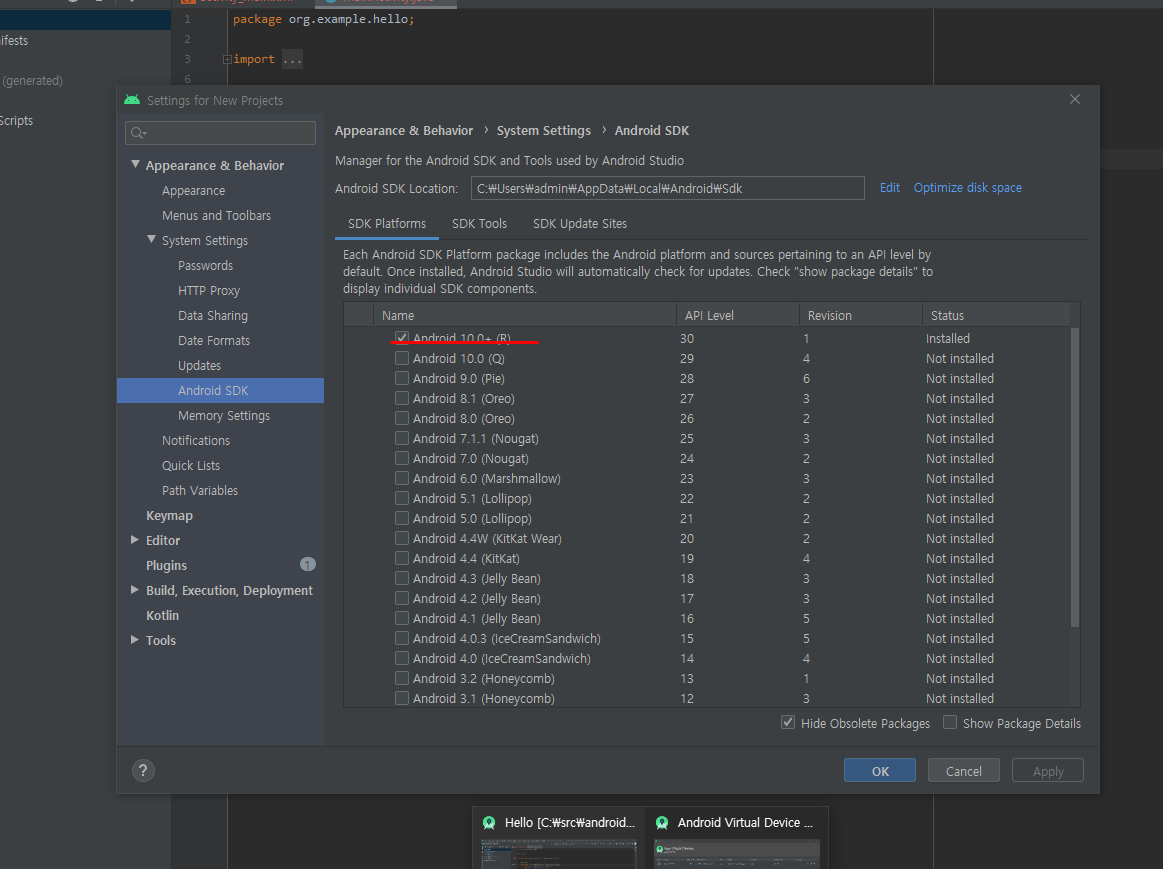Check the Android 5.0 (Lollipop) checkbox
Screen dimensions: 1163x869
(402, 518)
